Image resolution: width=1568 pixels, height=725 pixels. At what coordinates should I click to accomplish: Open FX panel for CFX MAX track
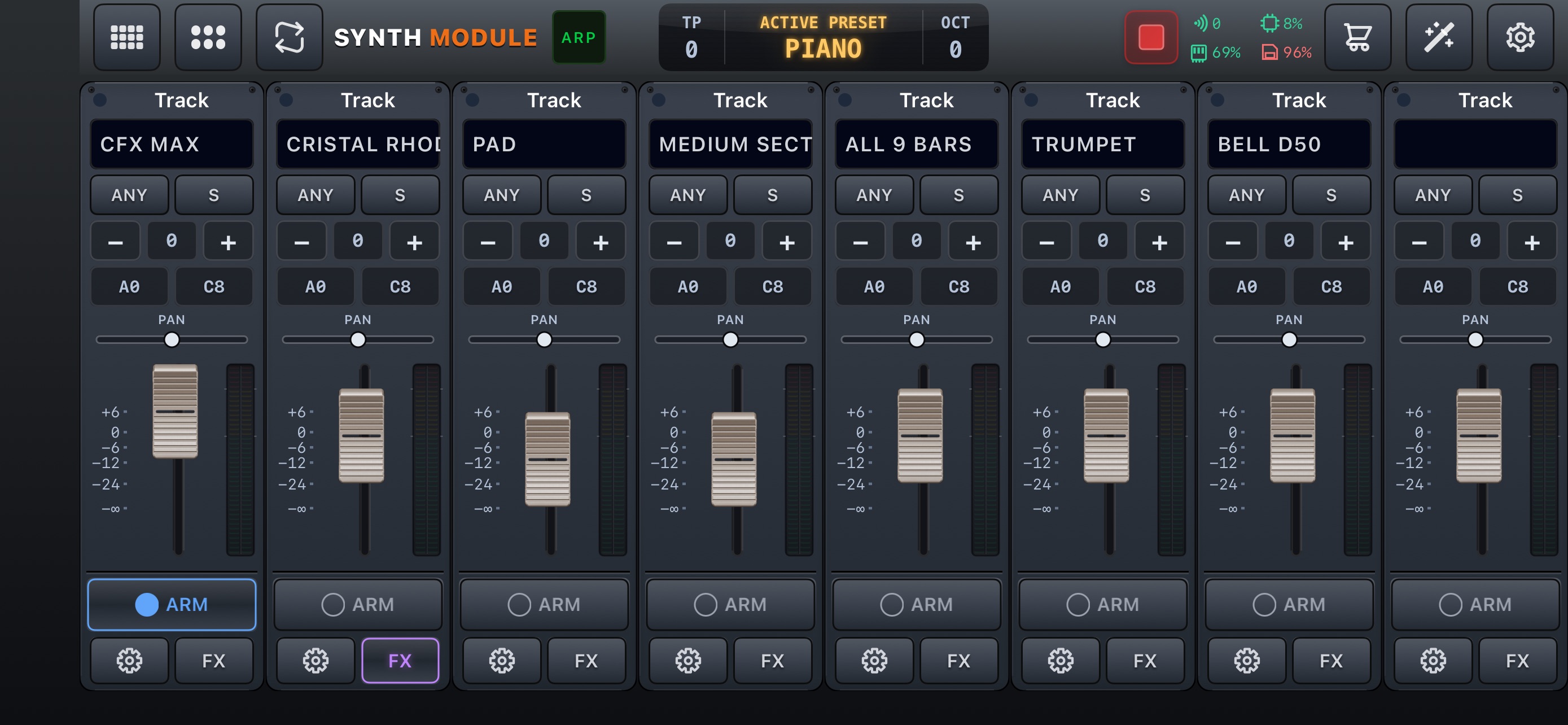point(214,661)
